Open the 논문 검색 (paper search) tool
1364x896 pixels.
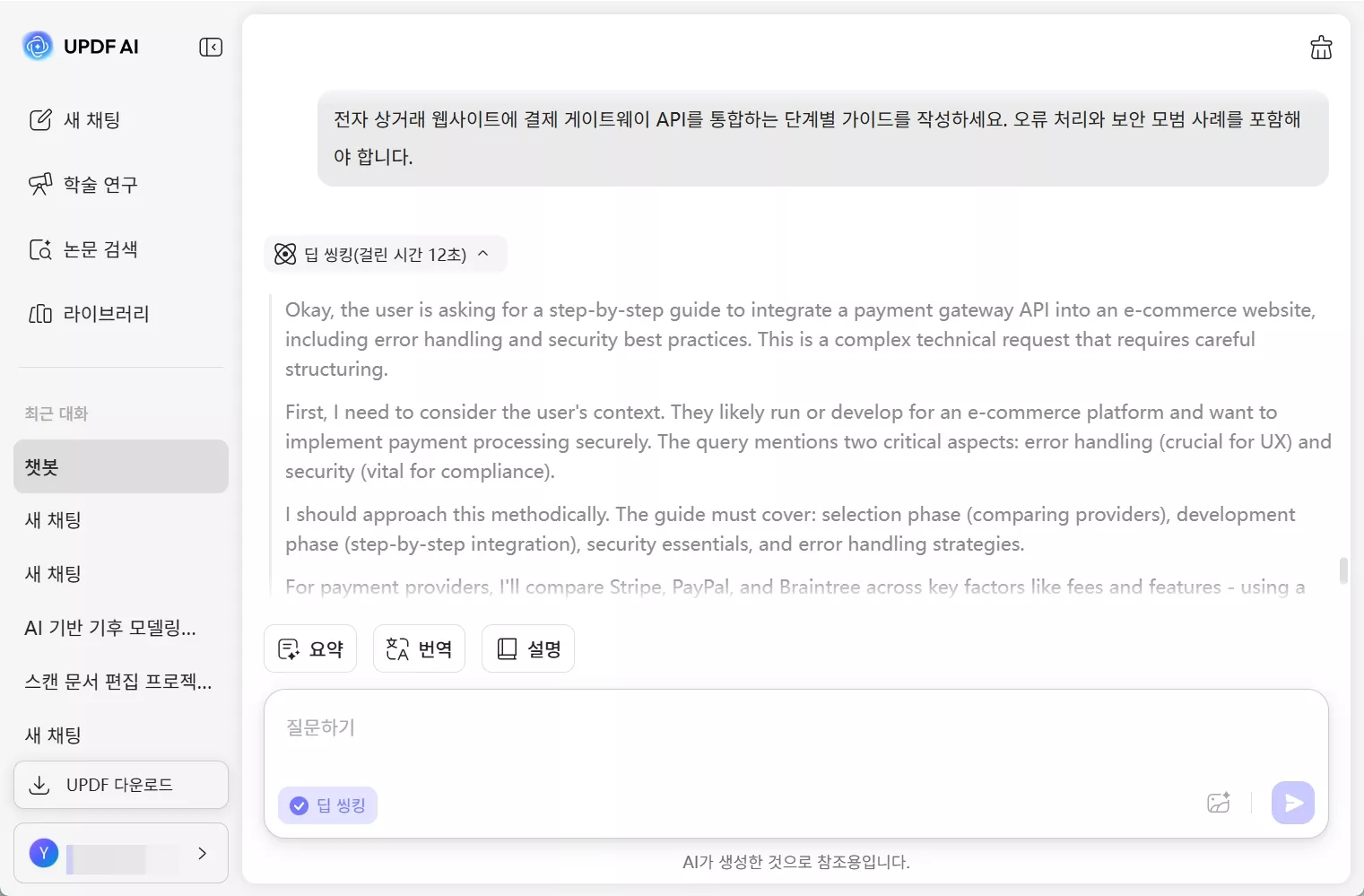pos(100,249)
